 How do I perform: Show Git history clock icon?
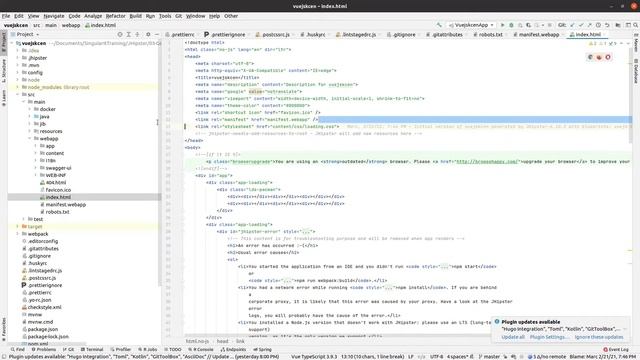(598, 25)
